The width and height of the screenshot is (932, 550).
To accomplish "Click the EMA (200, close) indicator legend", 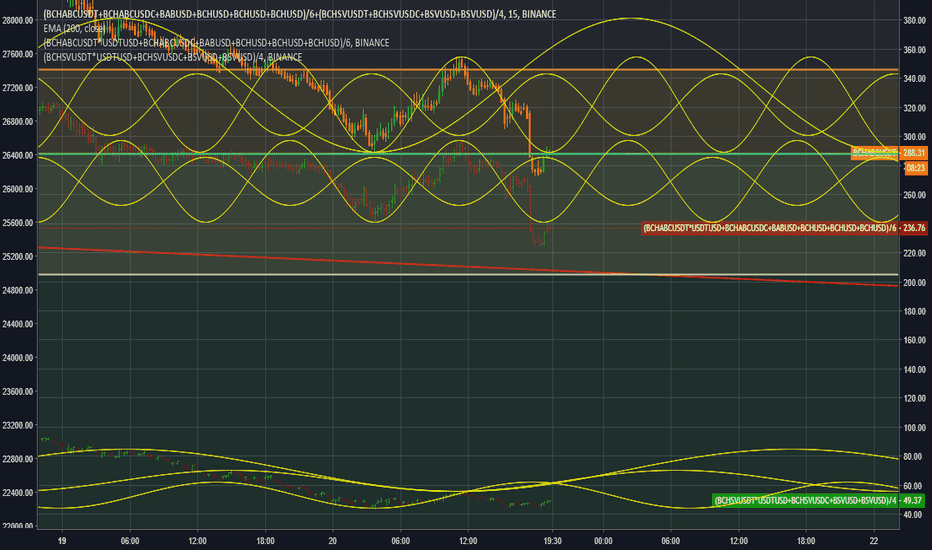I will (x=74, y=29).
